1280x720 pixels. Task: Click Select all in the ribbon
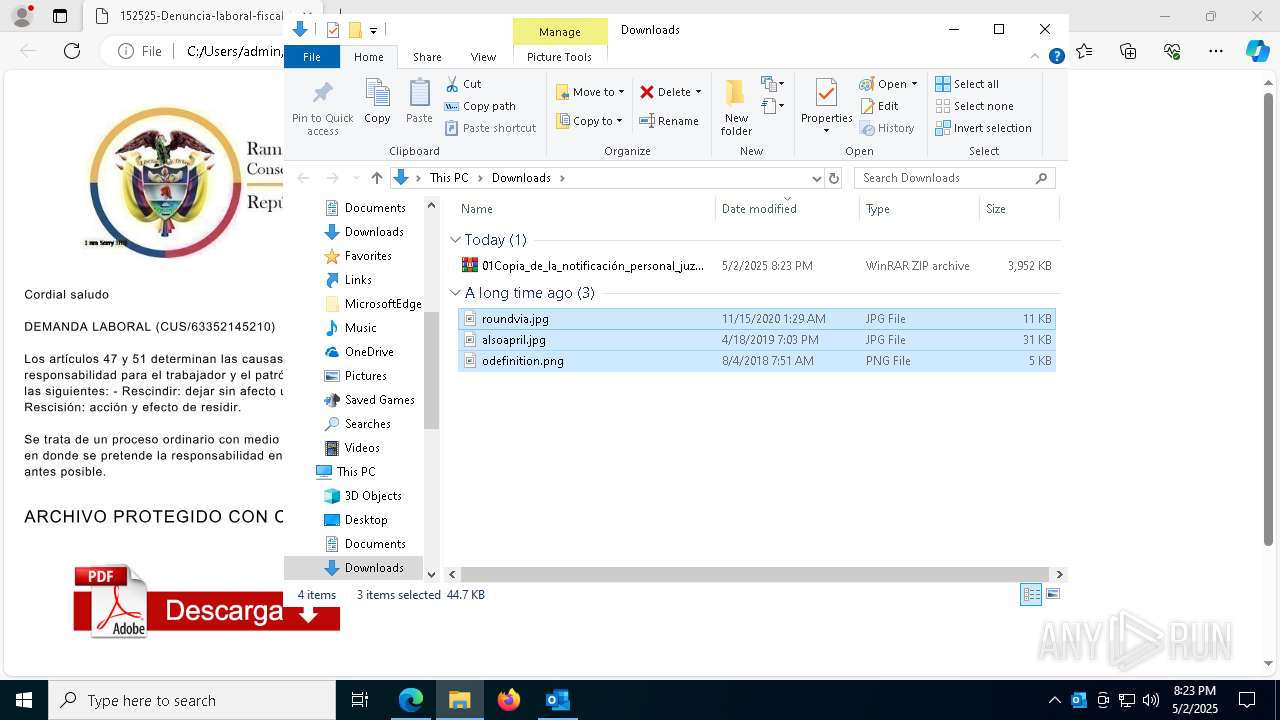point(967,84)
